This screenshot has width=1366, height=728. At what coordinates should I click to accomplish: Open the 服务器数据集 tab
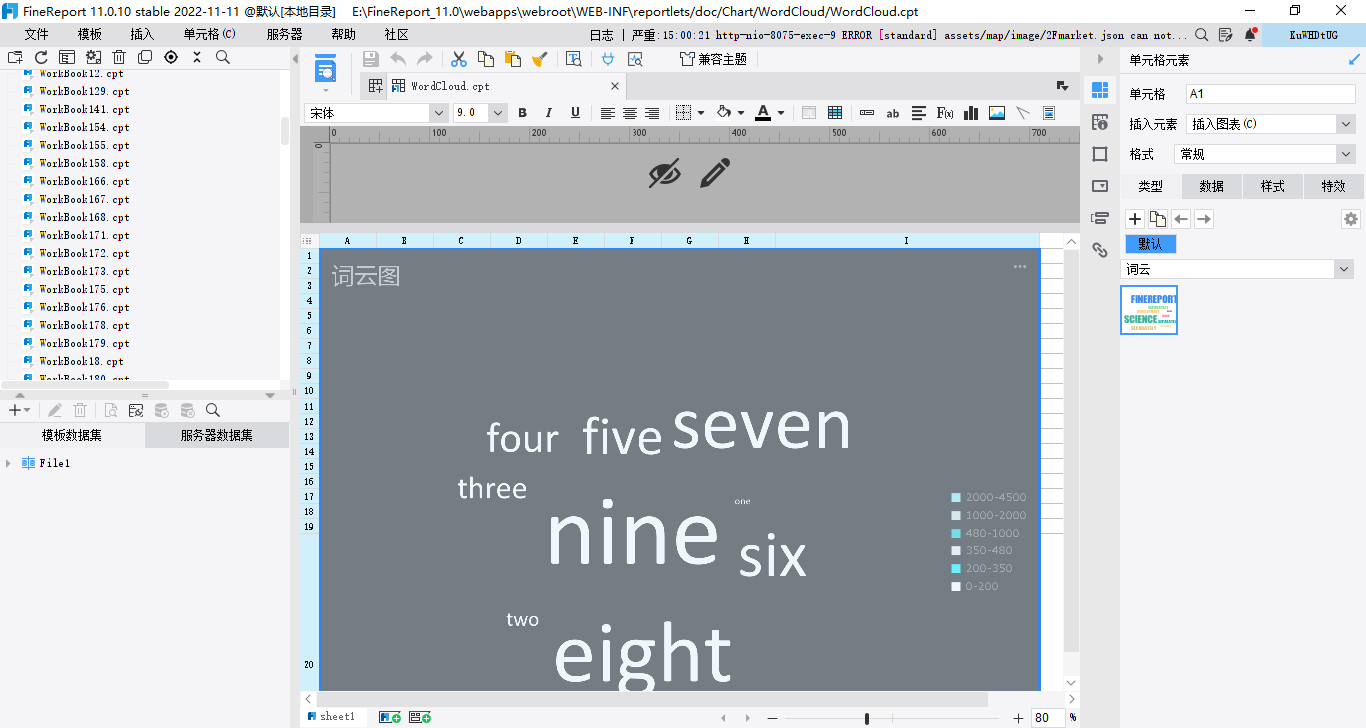pos(216,435)
